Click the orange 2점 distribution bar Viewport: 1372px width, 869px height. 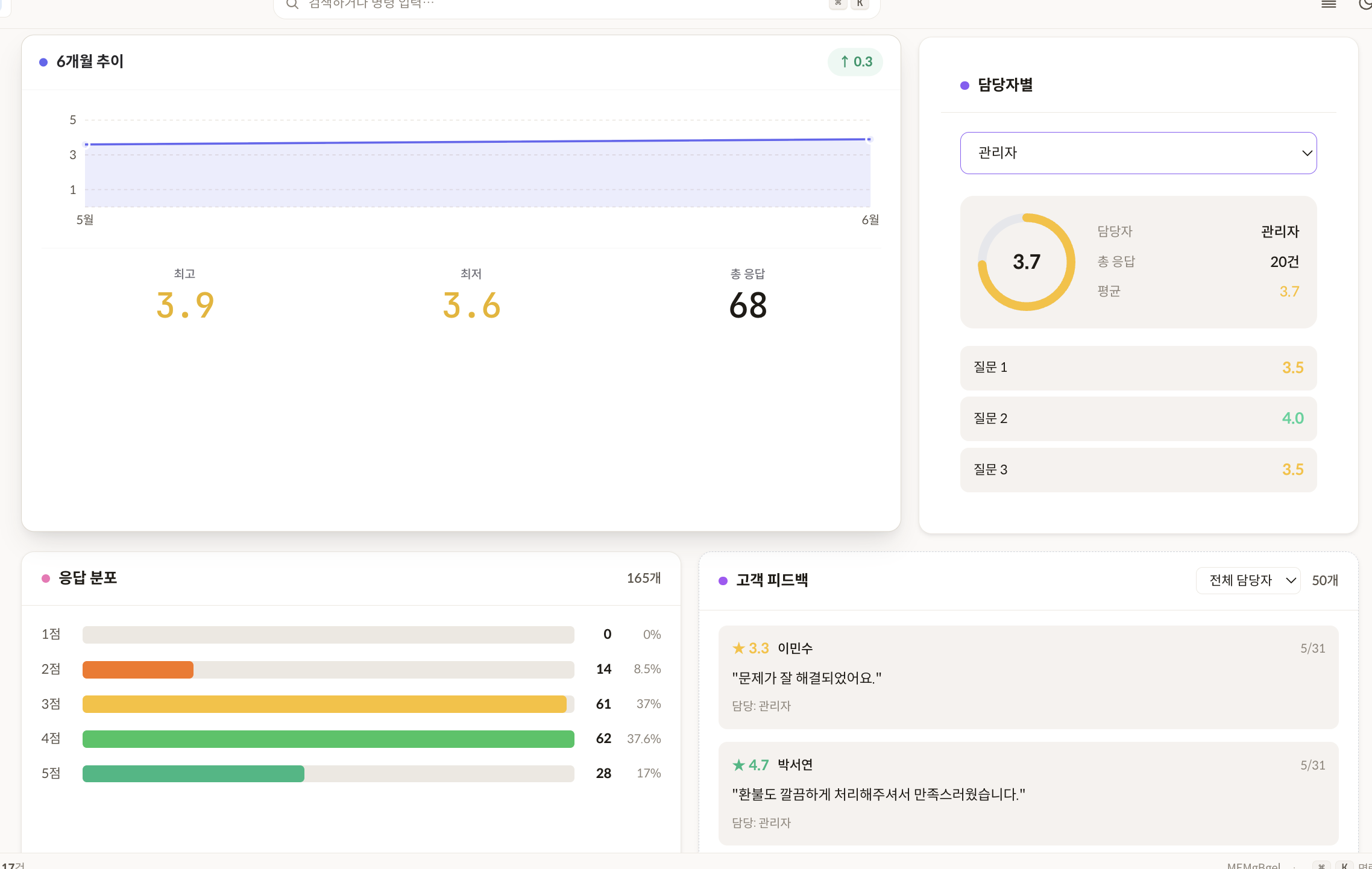138,670
